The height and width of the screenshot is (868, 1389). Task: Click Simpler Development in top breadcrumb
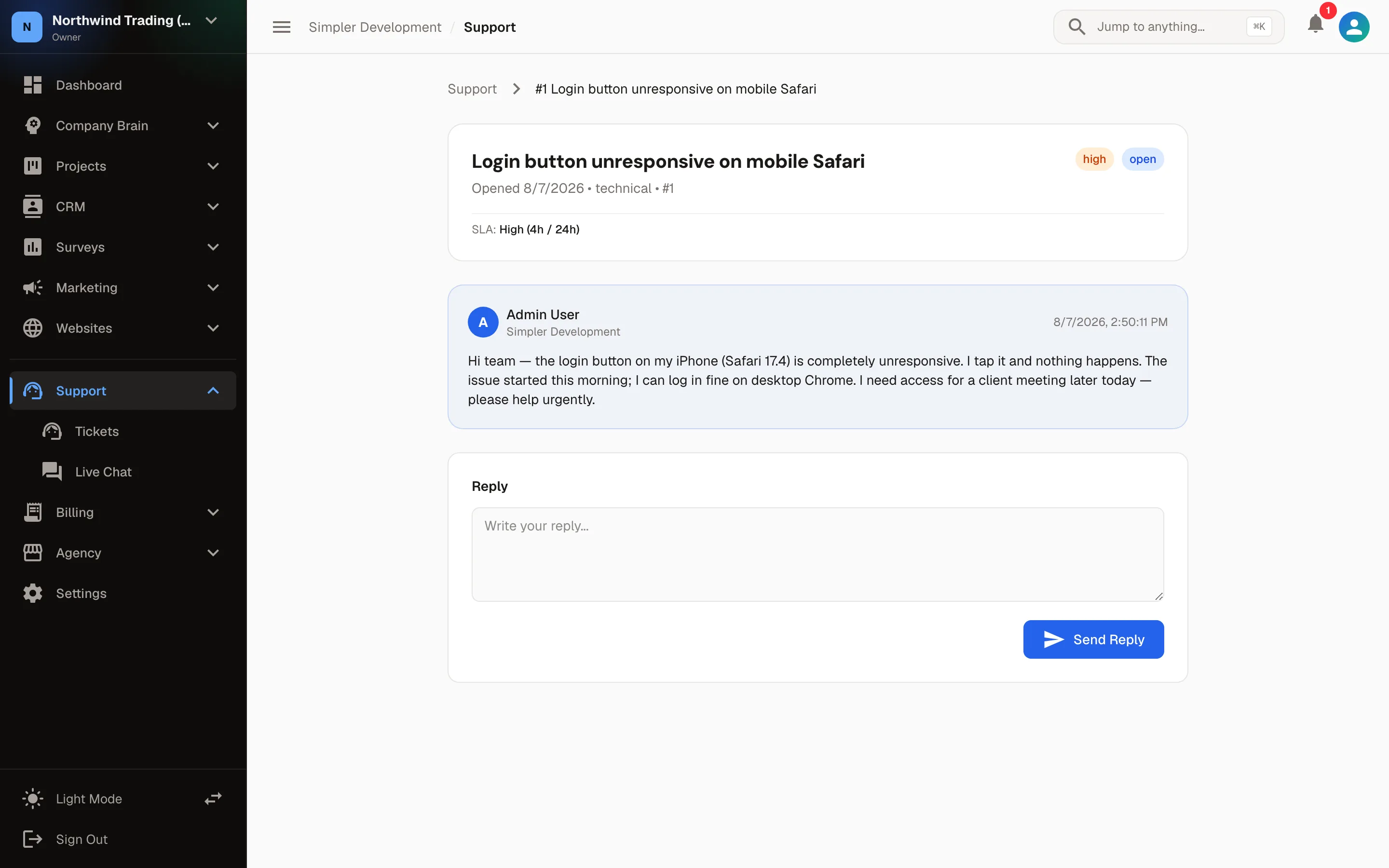tap(375, 27)
